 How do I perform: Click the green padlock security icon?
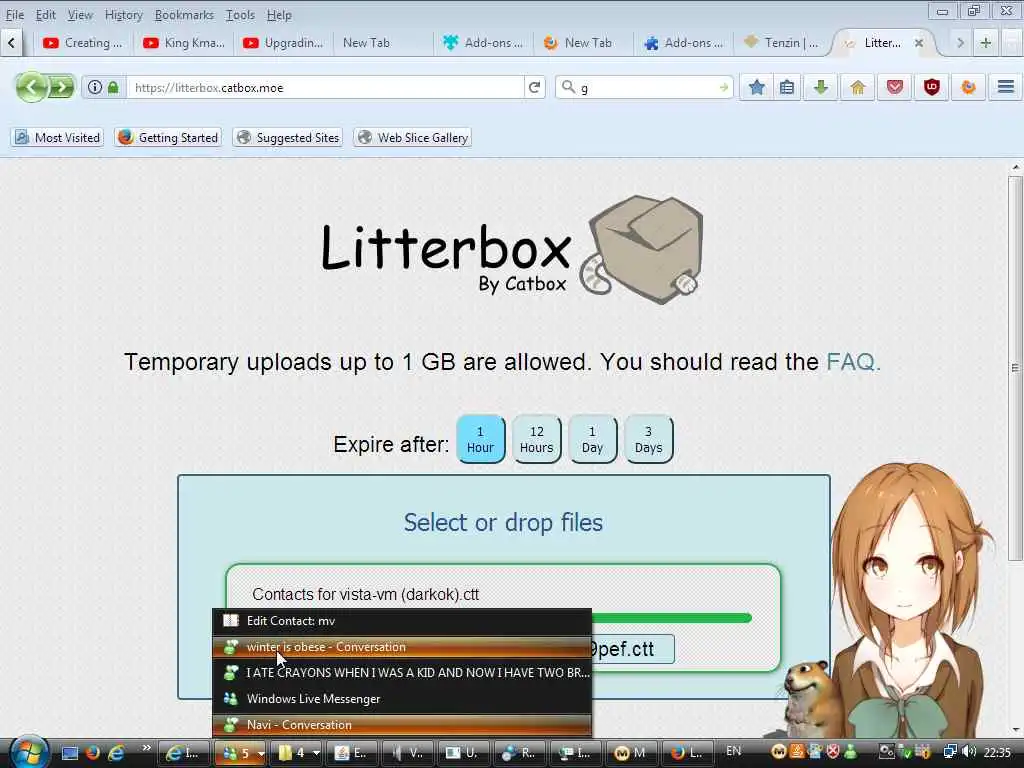[x=113, y=87]
